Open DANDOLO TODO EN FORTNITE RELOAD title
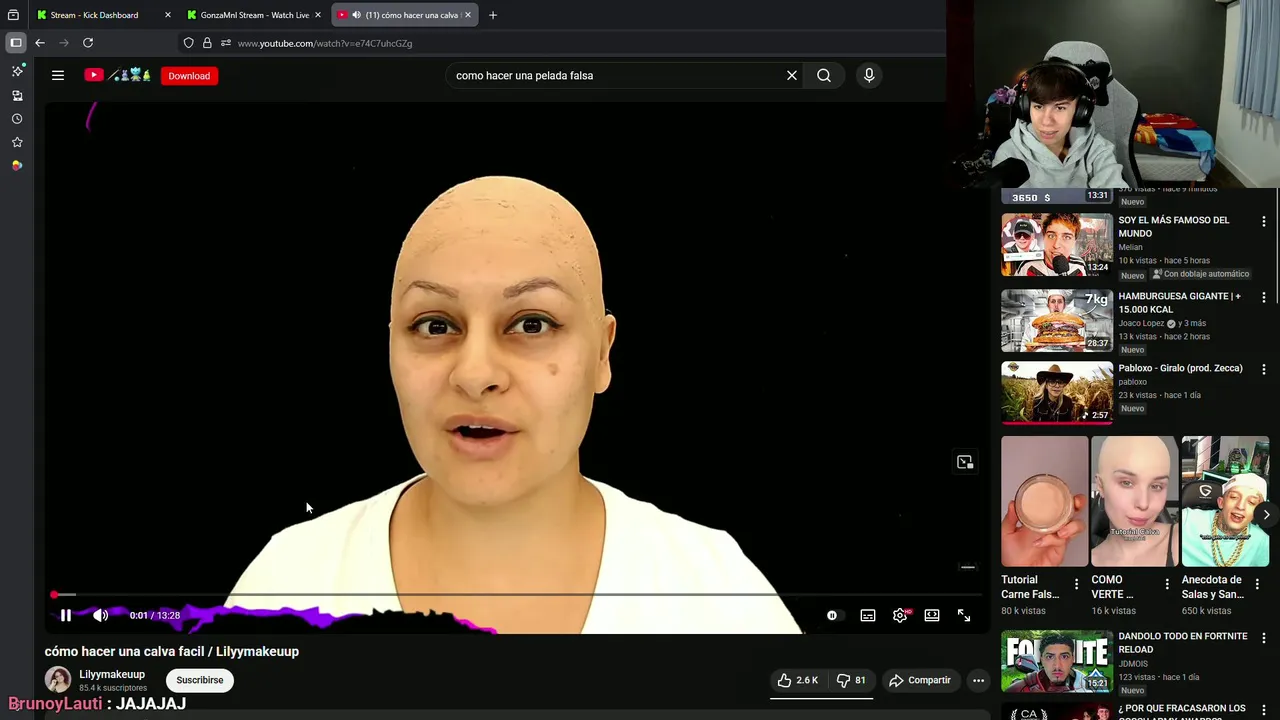1280x720 pixels. 1183,642
